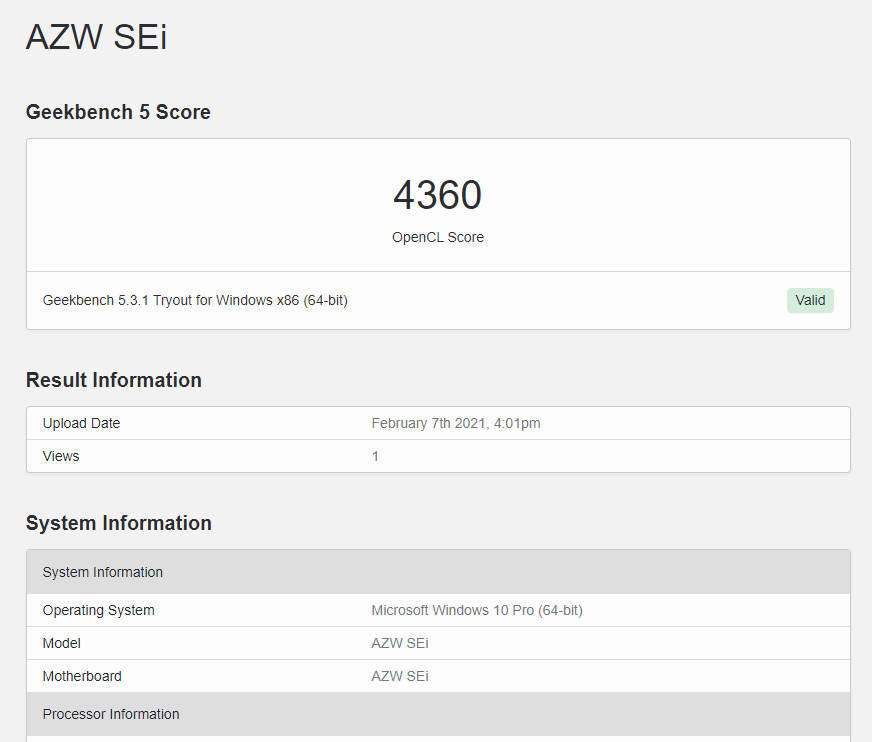Viewport: 872px width, 742px height.
Task: Click the gray System Information table header
Action: [x=438, y=572]
